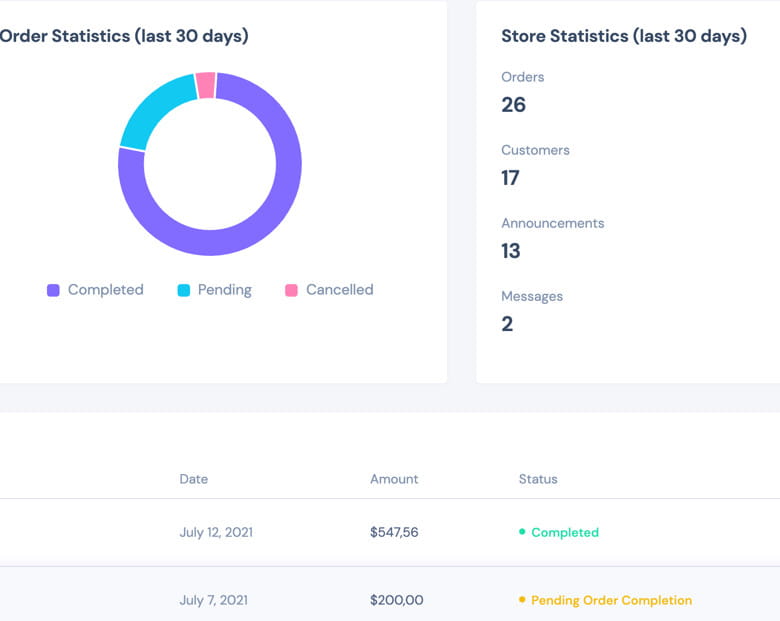Sort by the Status column header
Viewport: 780px width, 621px height.
(x=538, y=479)
